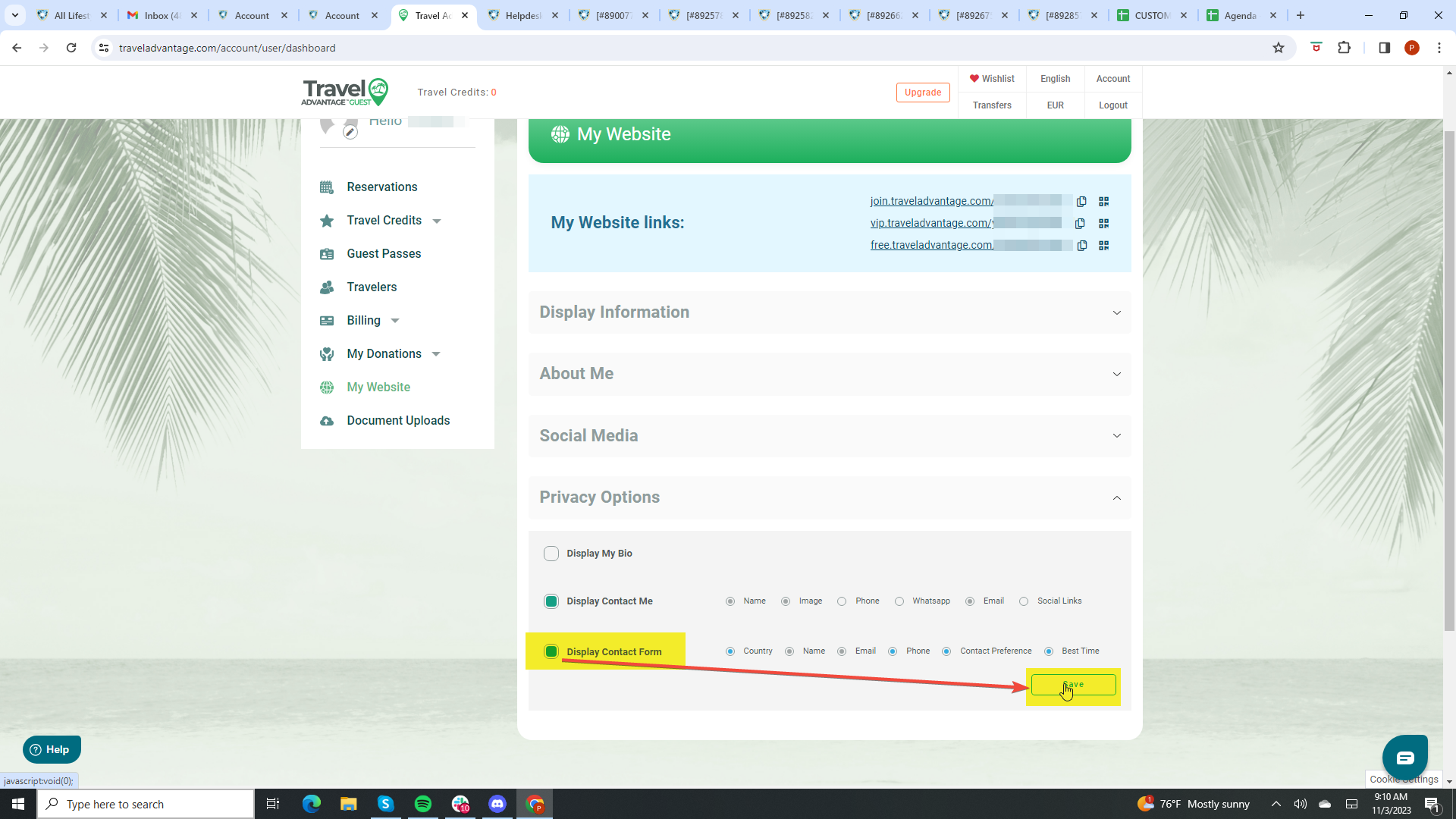
Task: Bookmark this page with the star icon
Action: [x=1279, y=48]
